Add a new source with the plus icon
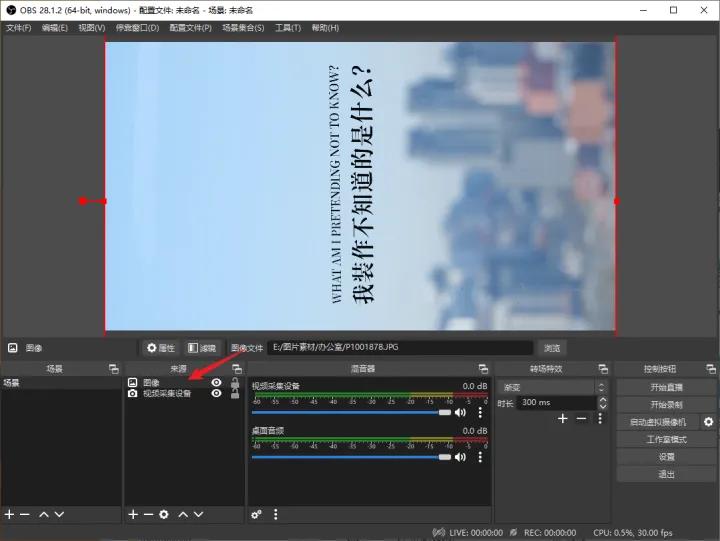This screenshot has height=541, width=720. point(132,514)
